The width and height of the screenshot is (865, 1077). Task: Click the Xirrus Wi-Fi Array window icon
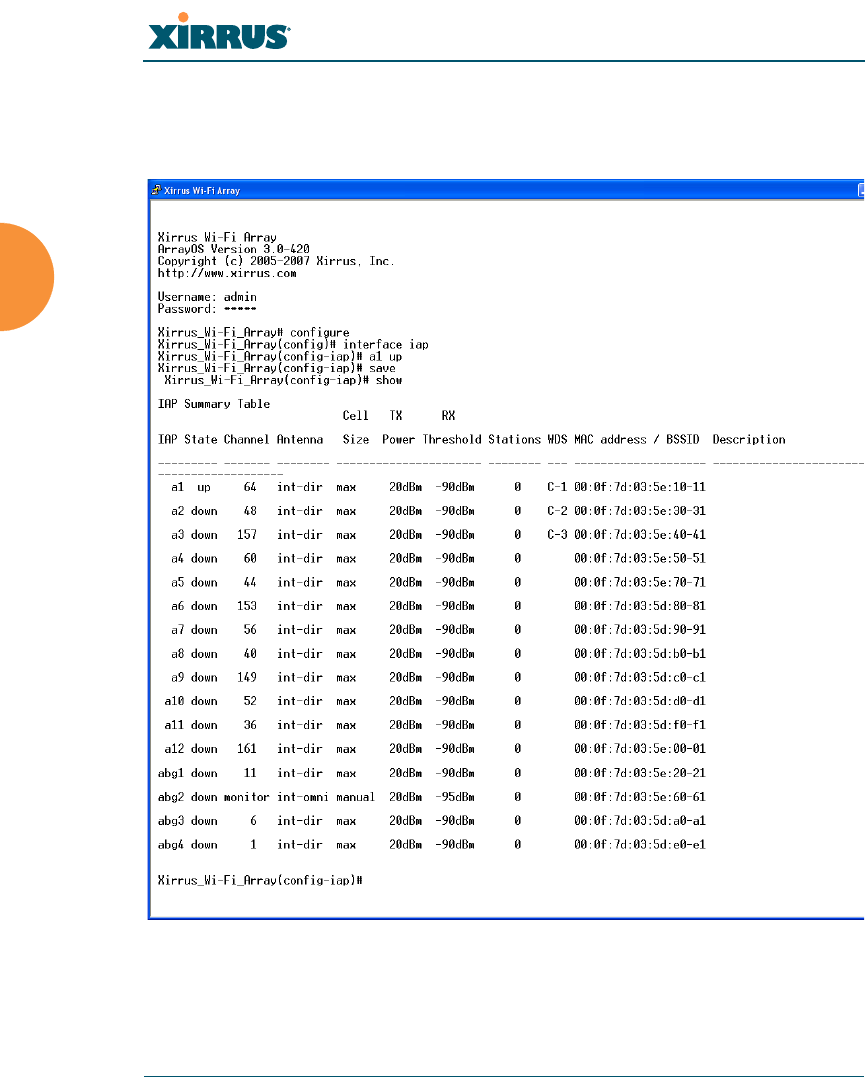click(156, 190)
